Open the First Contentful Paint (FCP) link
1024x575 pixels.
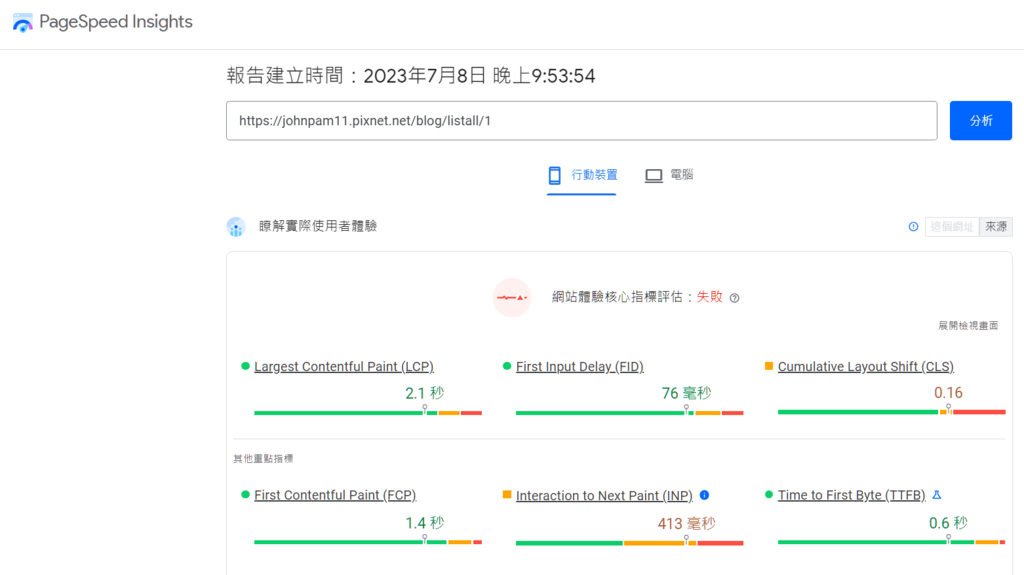(x=335, y=495)
